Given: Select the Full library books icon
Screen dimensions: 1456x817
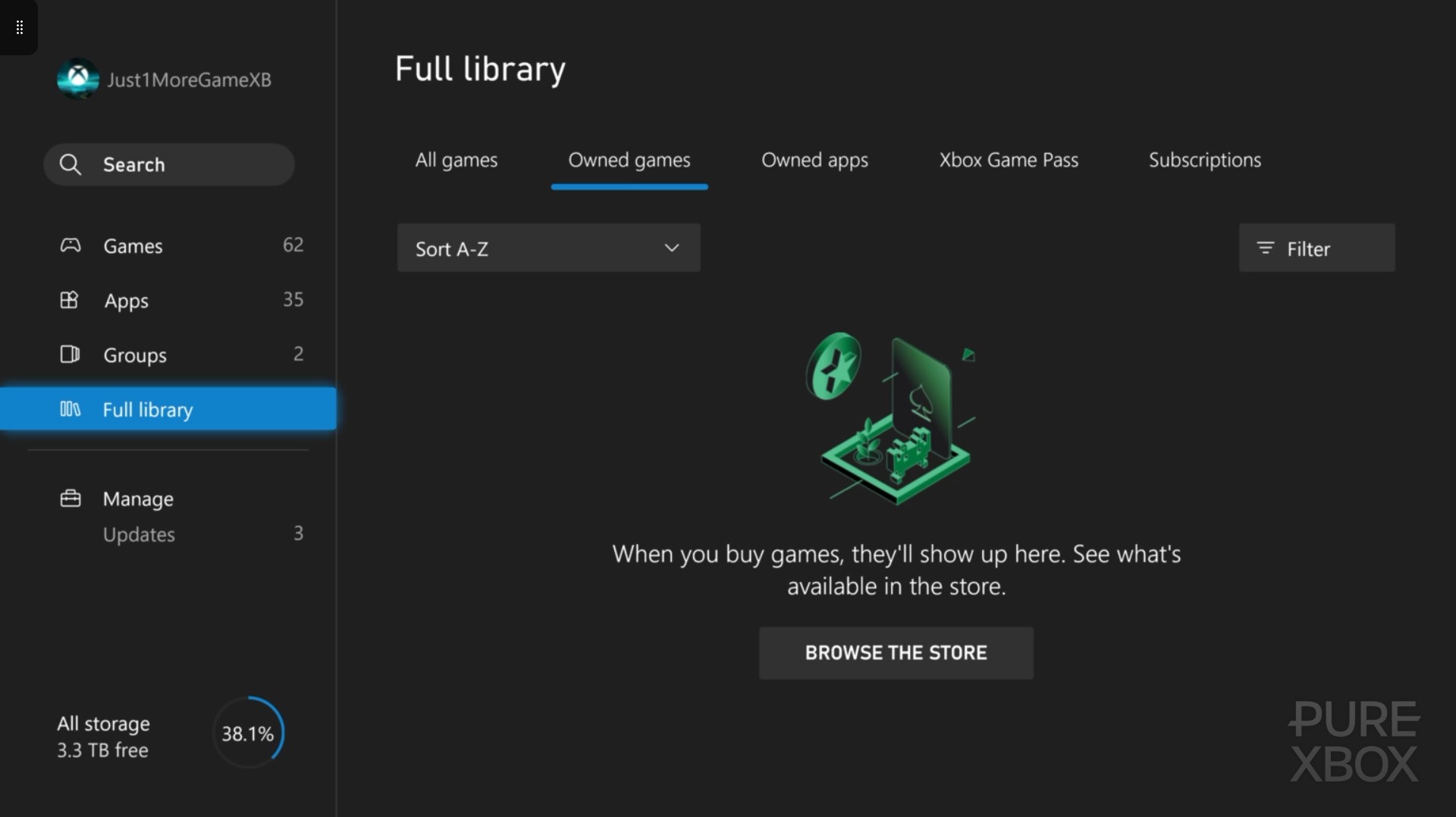Looking at the screenshot, I should pos(69,409).
